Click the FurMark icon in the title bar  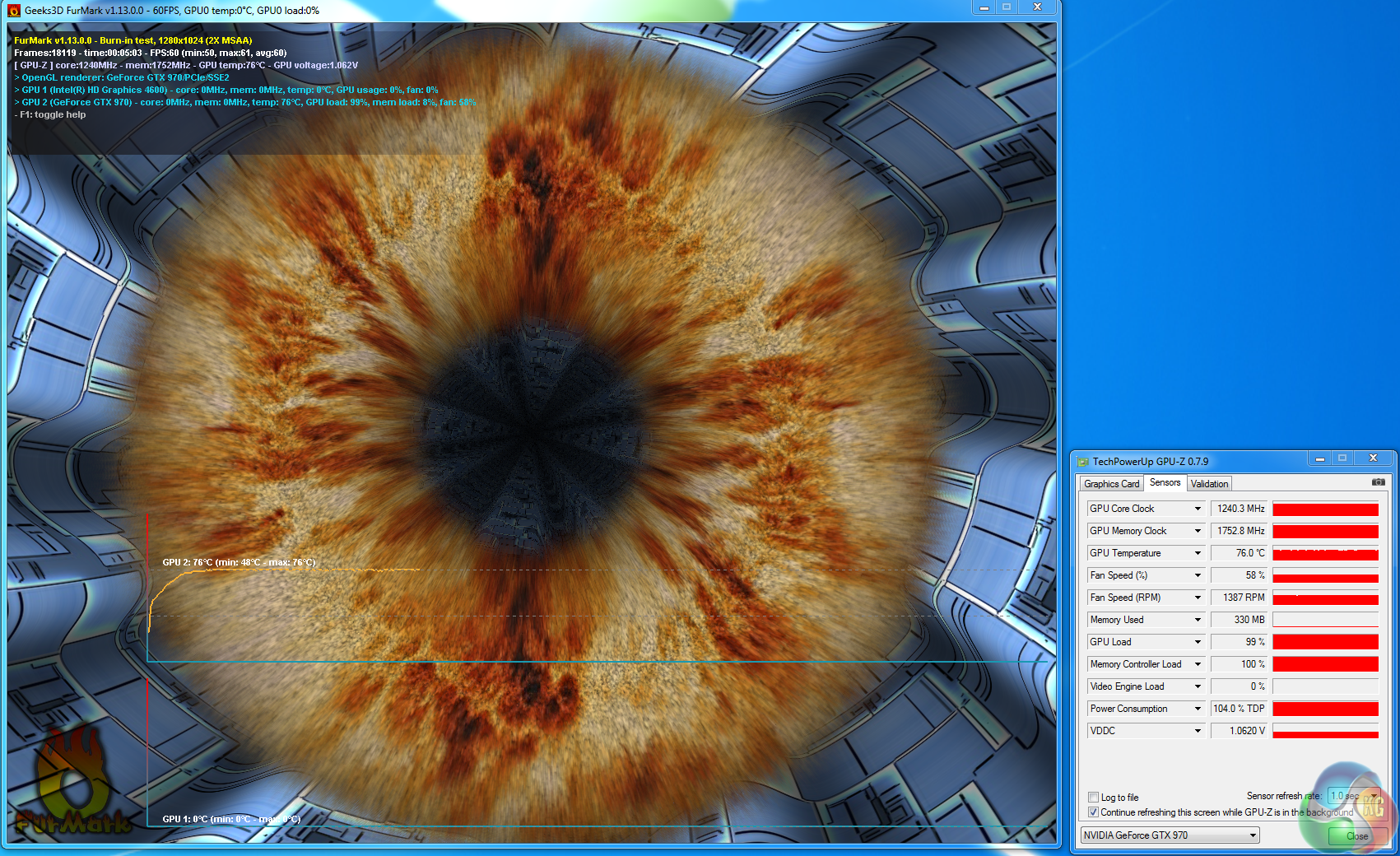13,11
